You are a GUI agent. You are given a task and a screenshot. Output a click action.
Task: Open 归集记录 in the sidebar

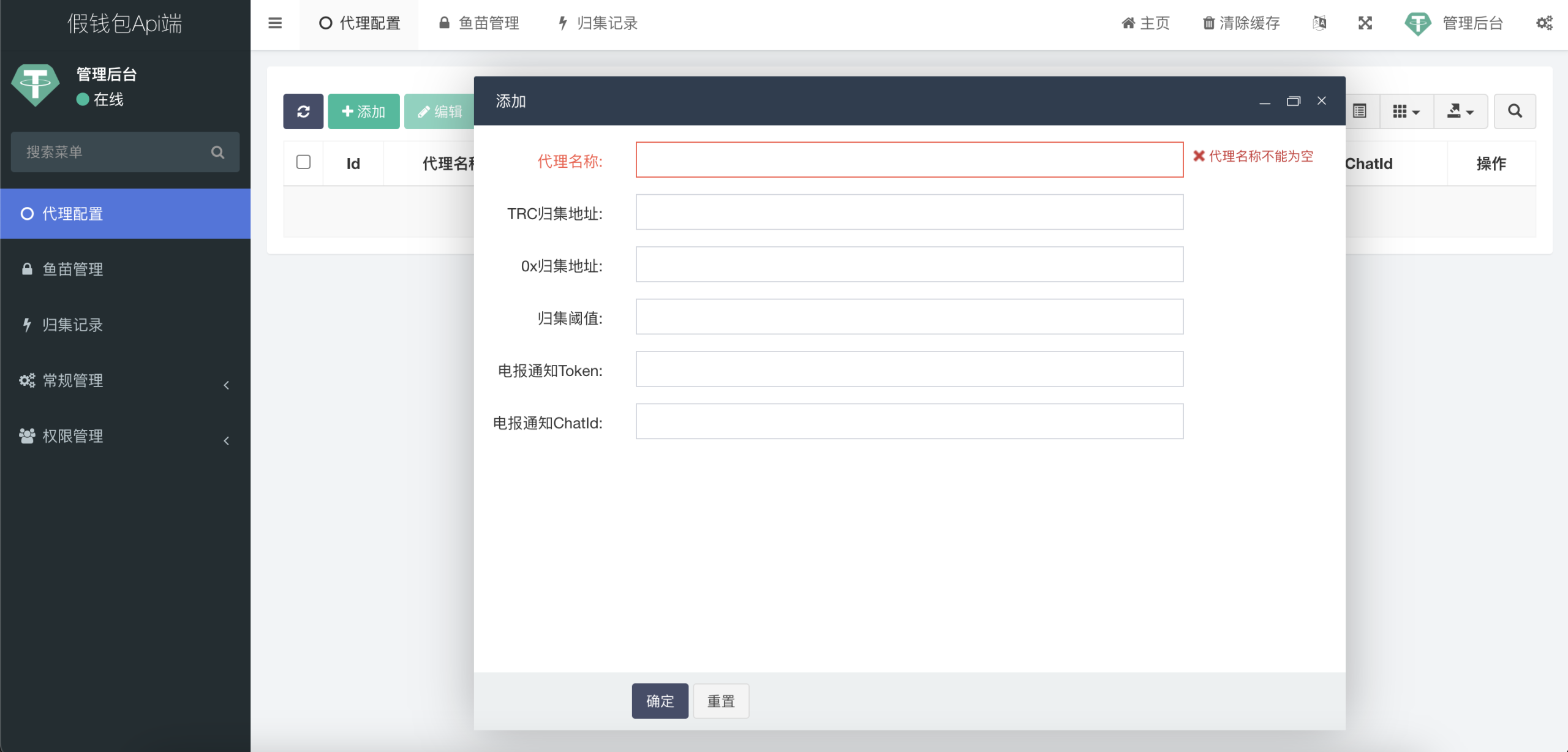point(72,325)
